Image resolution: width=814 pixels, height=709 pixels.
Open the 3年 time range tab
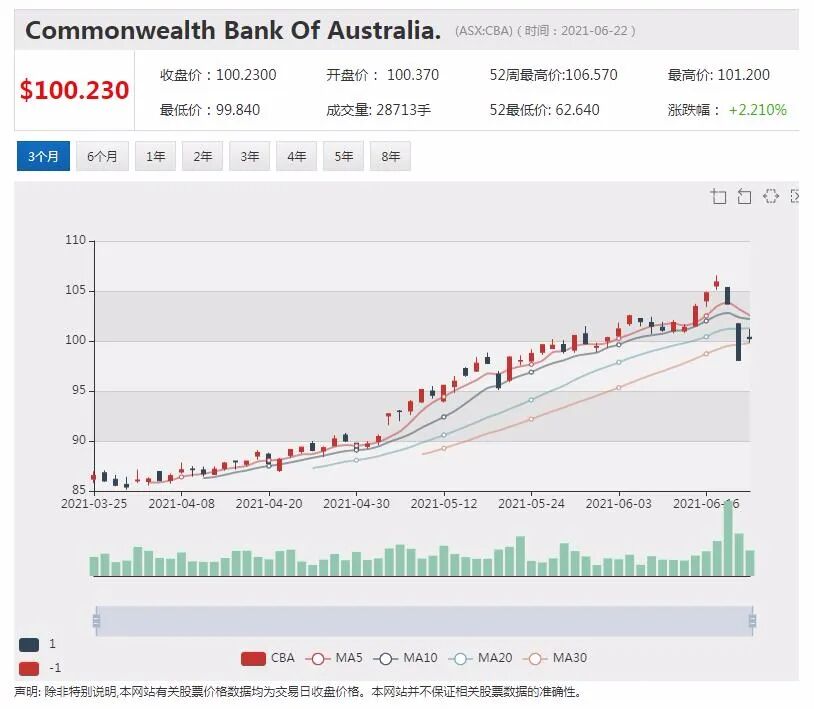249,156
